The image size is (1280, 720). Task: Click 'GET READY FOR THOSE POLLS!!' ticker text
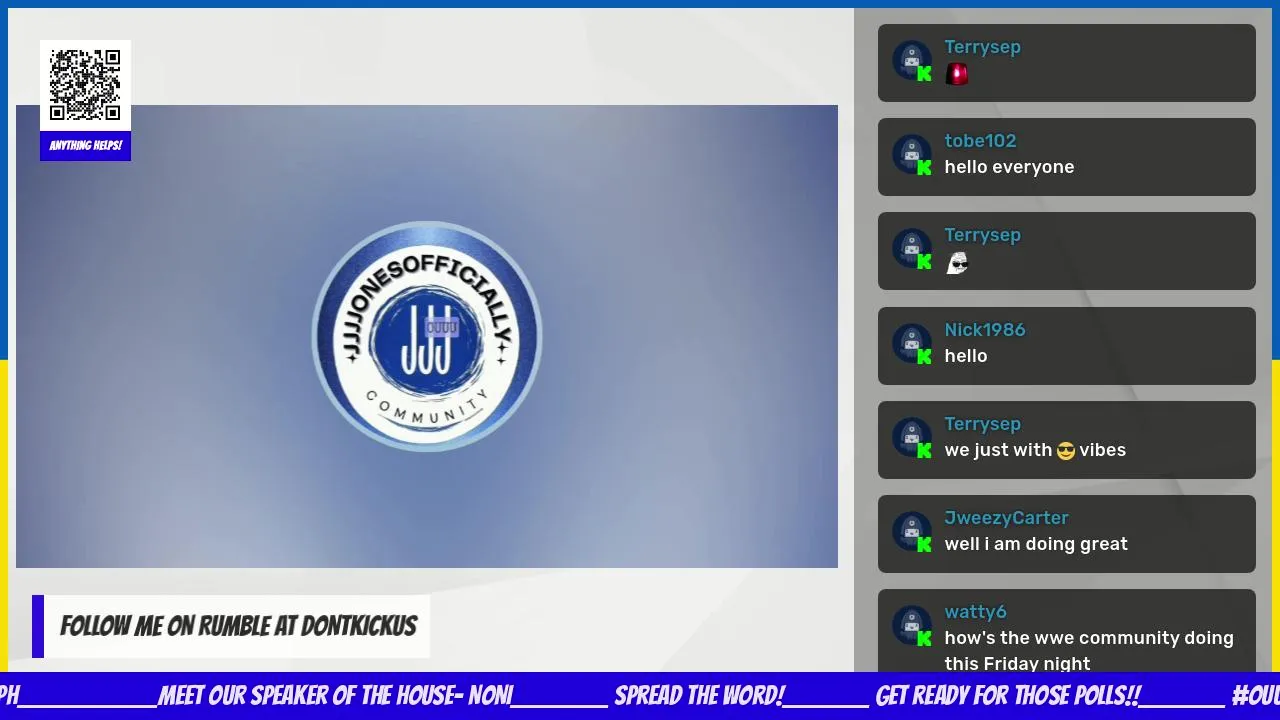click(1007, 696)
